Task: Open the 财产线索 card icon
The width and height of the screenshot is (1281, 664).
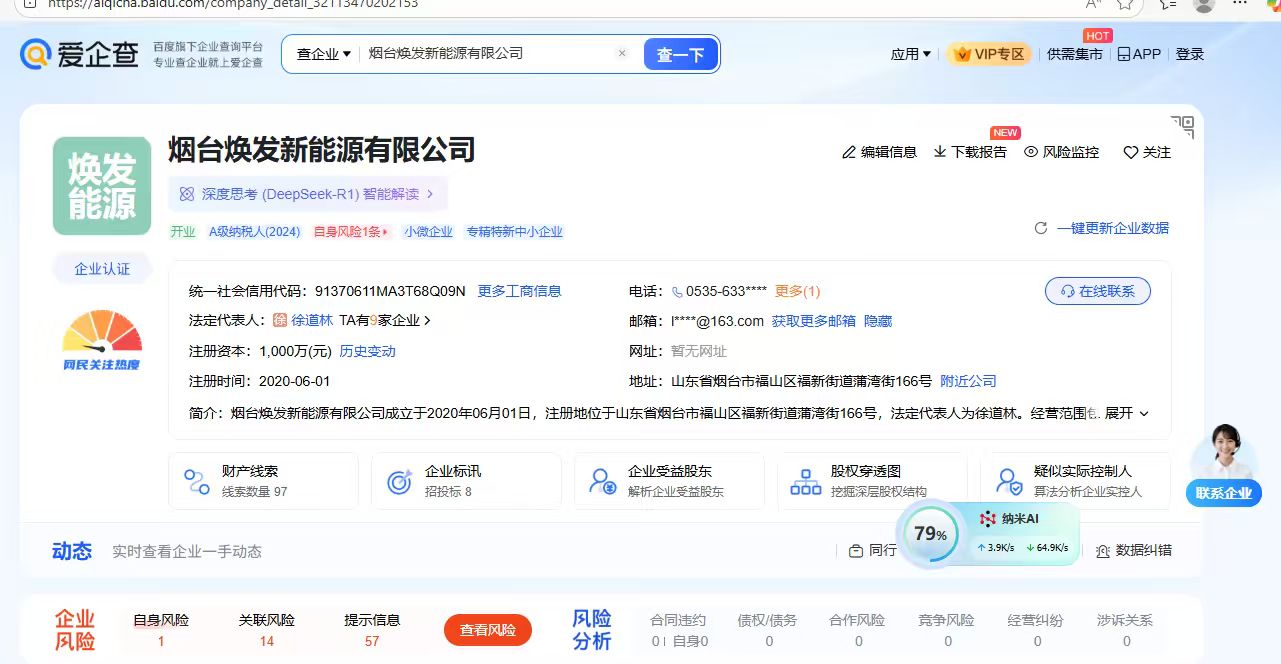Action: pos(197,481)
